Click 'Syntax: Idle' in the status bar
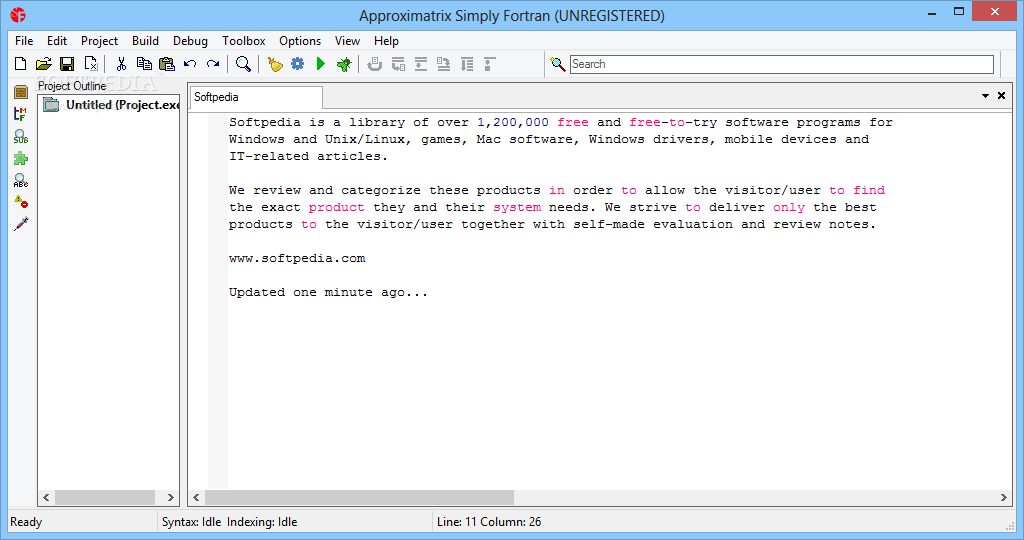Viewport: 1024px width, 540px height. tap(191, 522)
